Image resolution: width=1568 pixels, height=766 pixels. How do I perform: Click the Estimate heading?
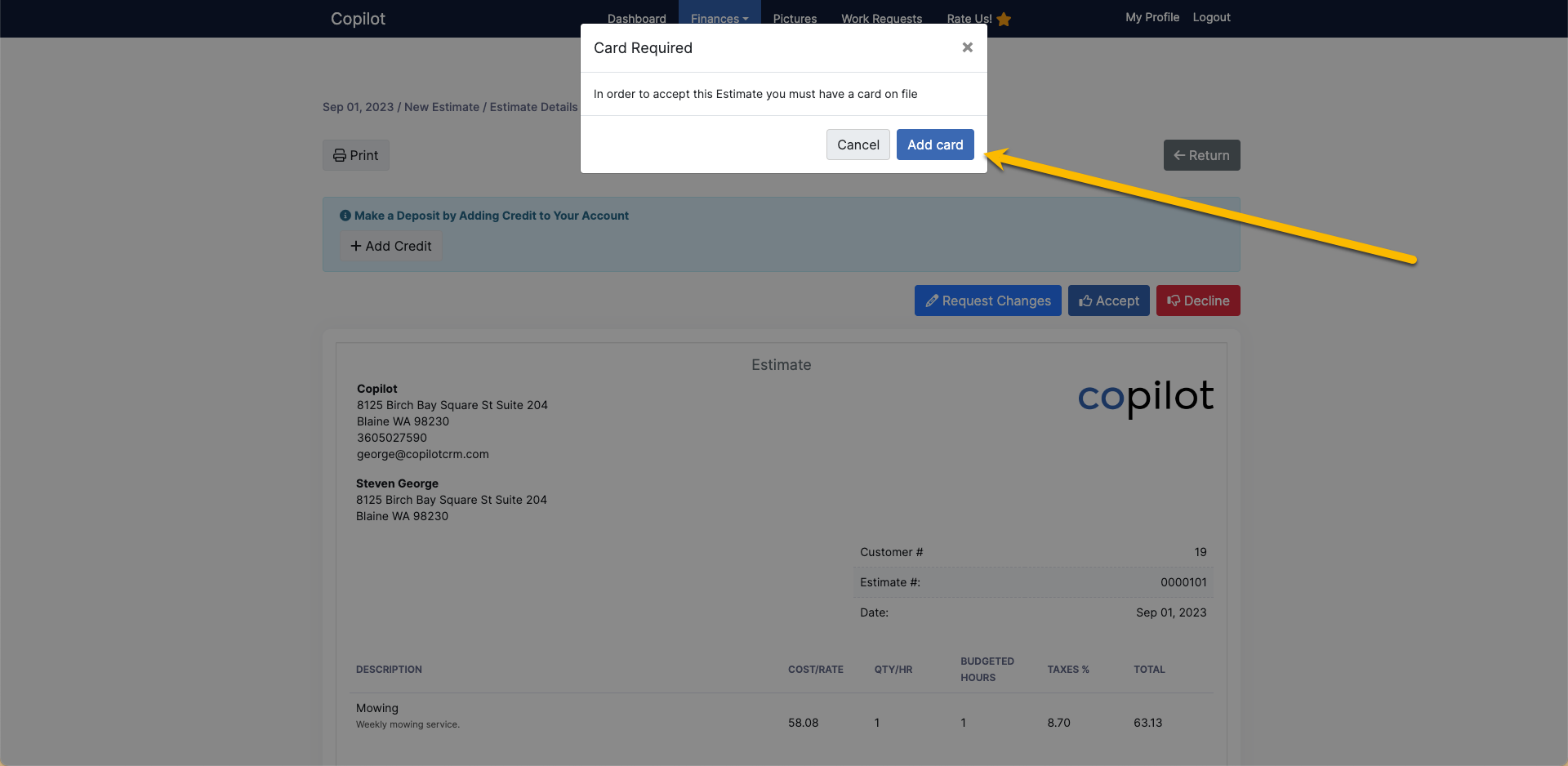[782, 365]
